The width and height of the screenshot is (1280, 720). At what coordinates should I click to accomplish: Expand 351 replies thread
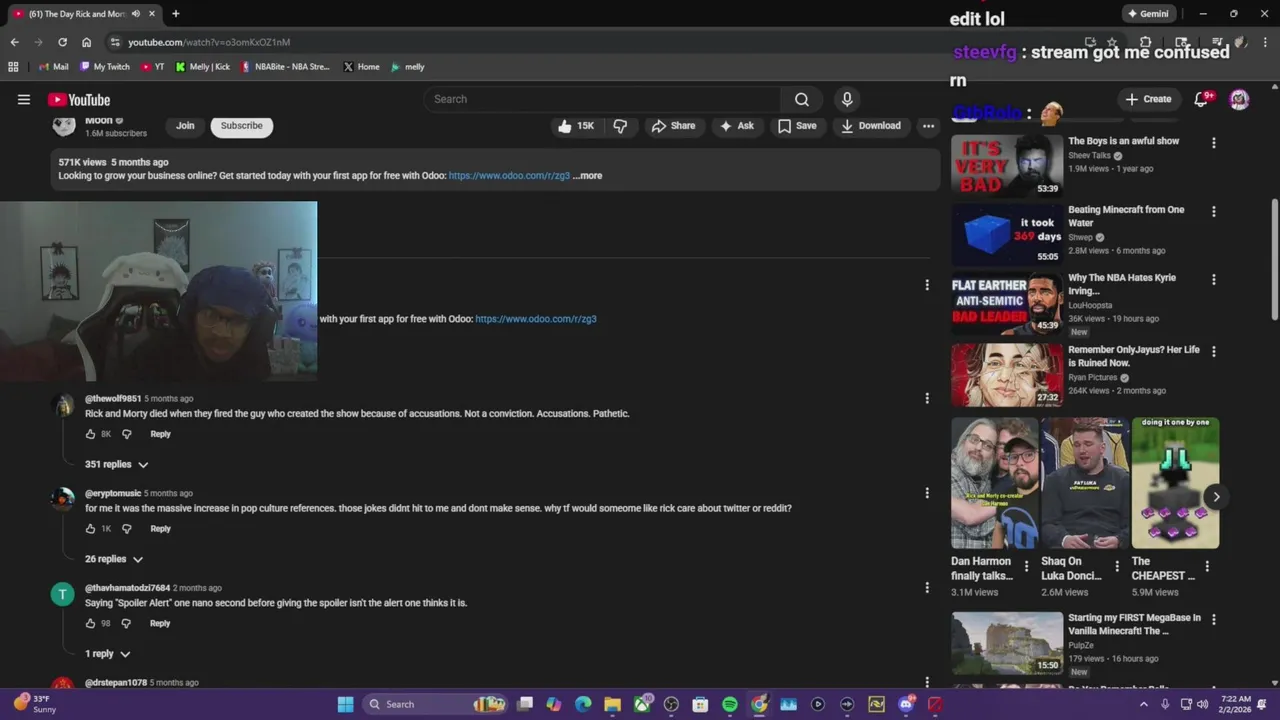pyautogui.click(x=116, y=464)
